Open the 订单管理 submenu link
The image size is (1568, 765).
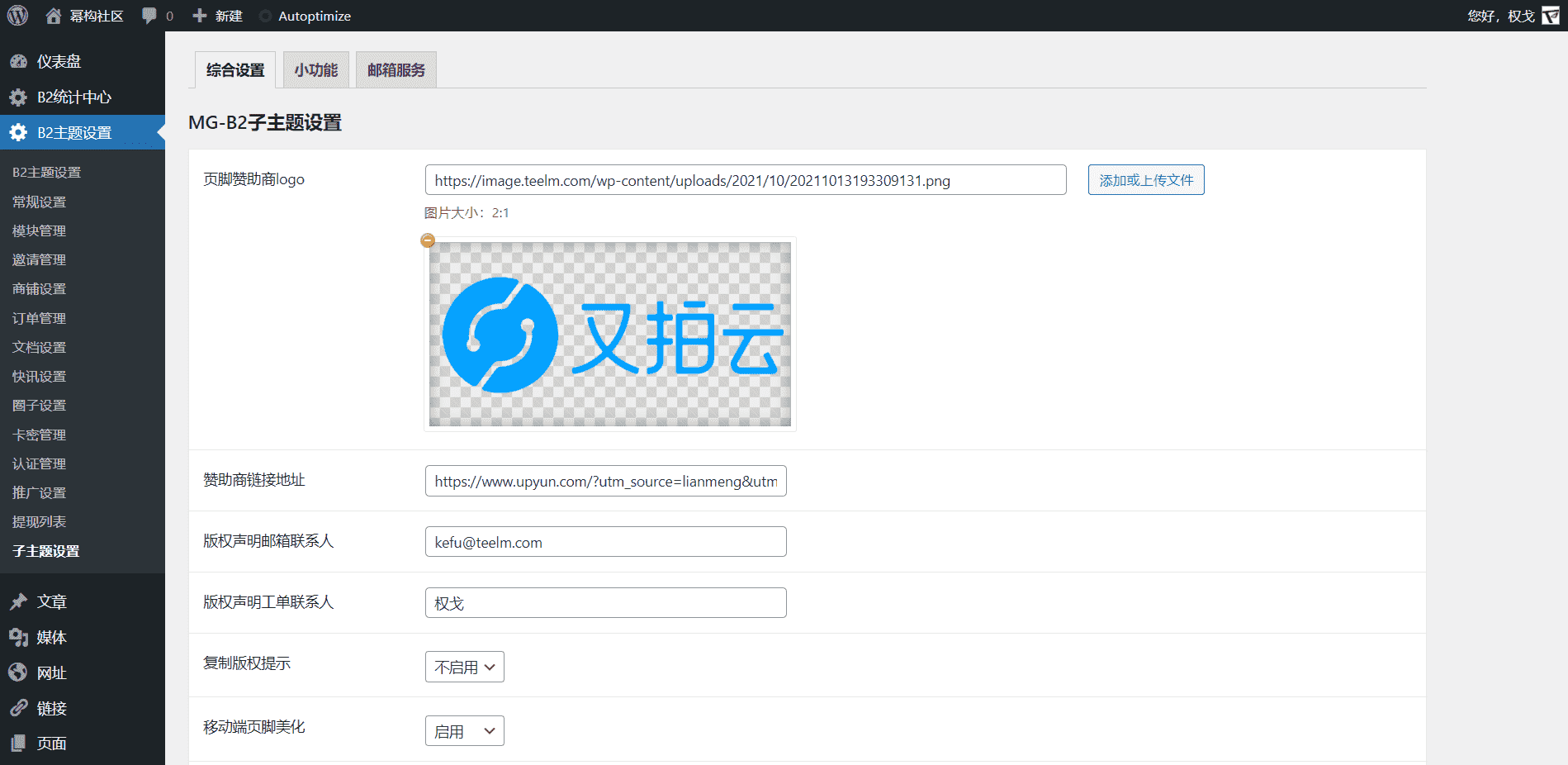(39, 318)
